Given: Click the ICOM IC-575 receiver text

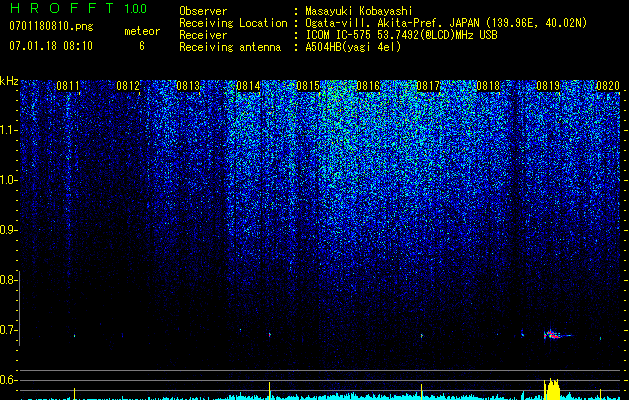Looking at the screenshot, I should pos(401,35).
